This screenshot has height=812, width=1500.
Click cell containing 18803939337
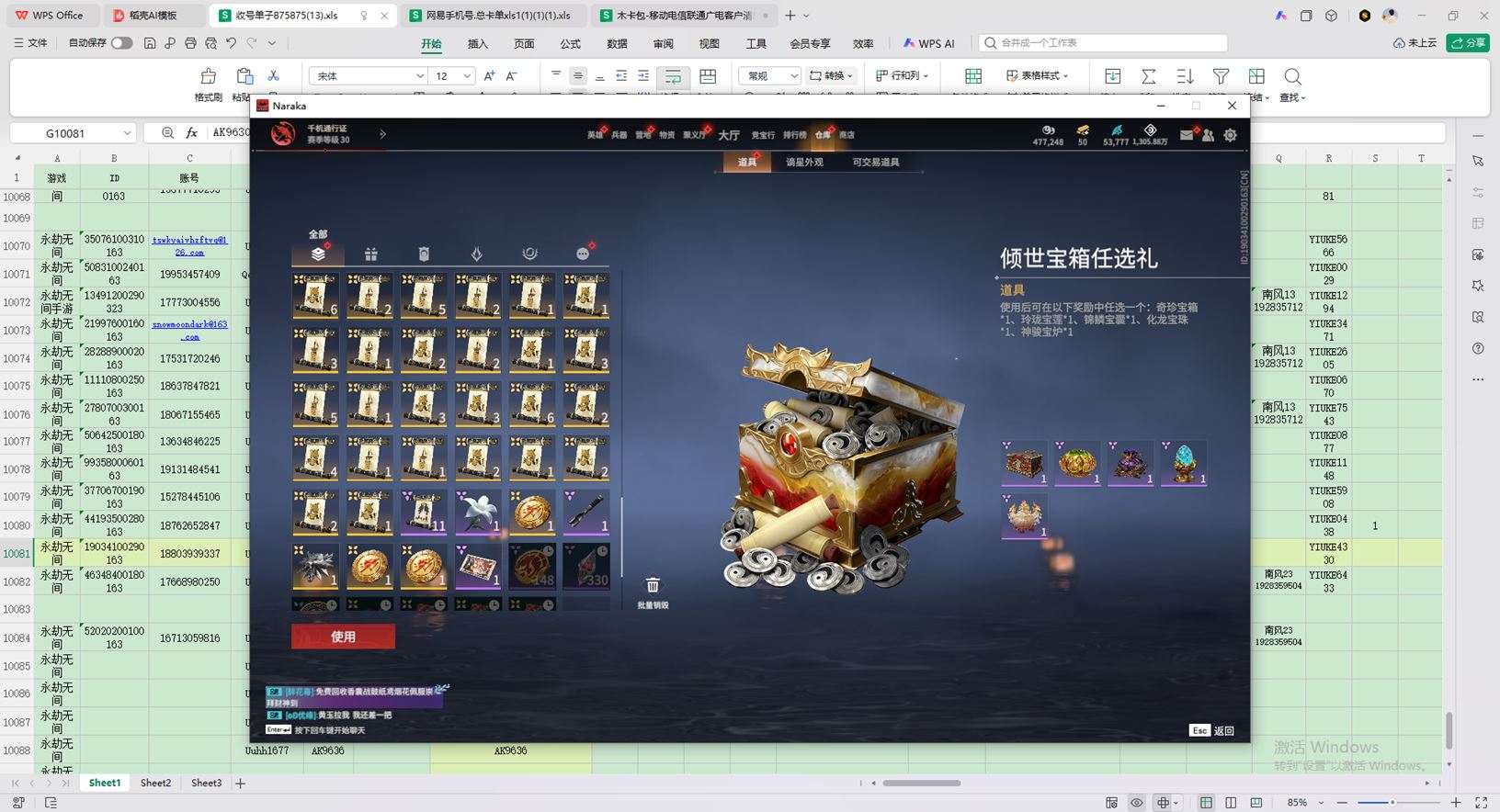pos(189,554)
